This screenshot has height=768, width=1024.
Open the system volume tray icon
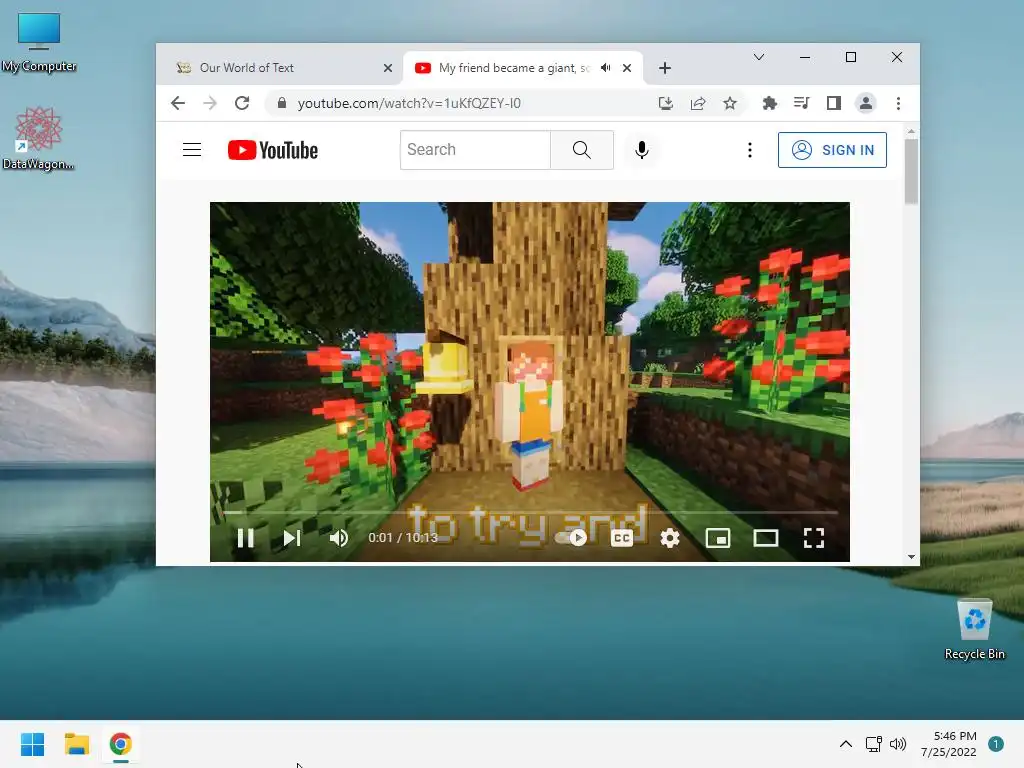[x=898, y=744]
